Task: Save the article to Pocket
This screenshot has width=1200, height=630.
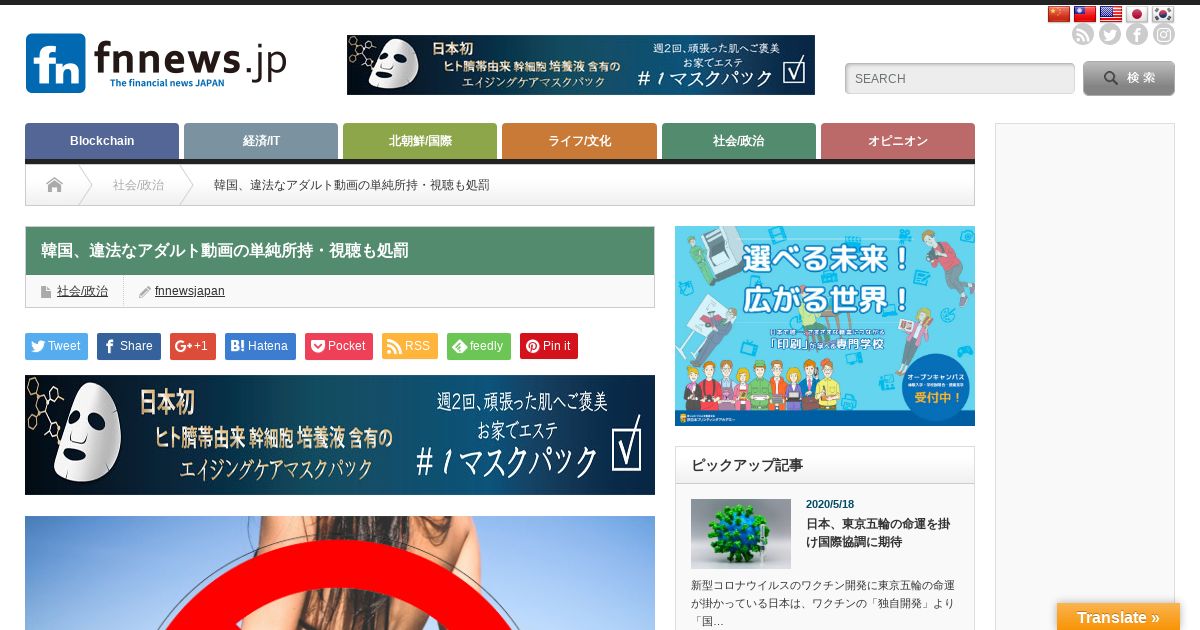Action: click(339, 346)
